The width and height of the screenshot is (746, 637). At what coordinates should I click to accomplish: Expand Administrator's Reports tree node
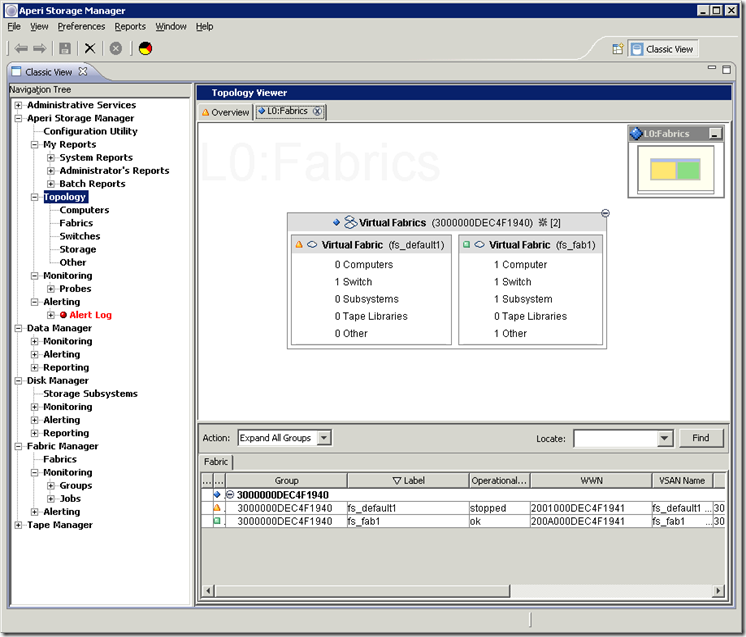pos(51,171)
